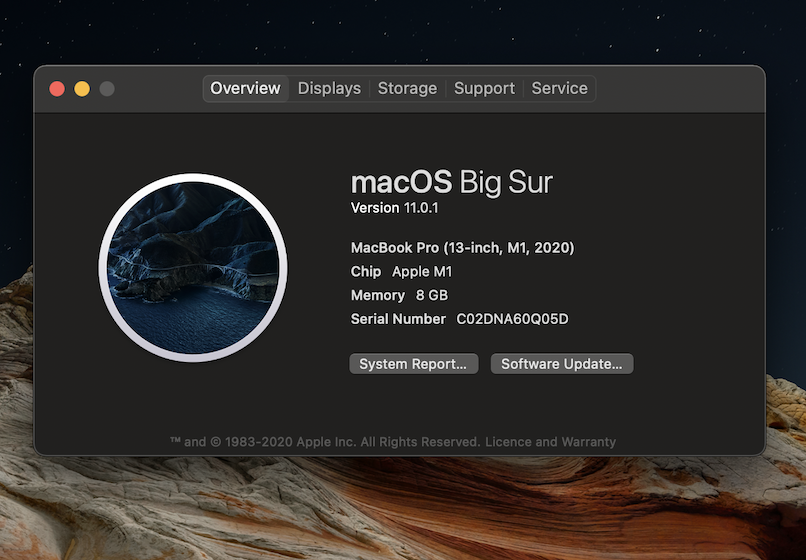This screenshot has height=560, width=806.
Task: Launch Software Update
Action: tap(561, 364)
